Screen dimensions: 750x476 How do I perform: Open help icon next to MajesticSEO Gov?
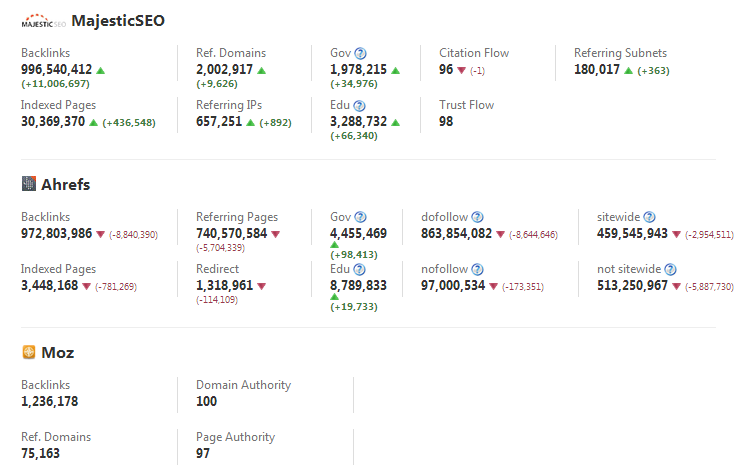[x=361, y=53]
